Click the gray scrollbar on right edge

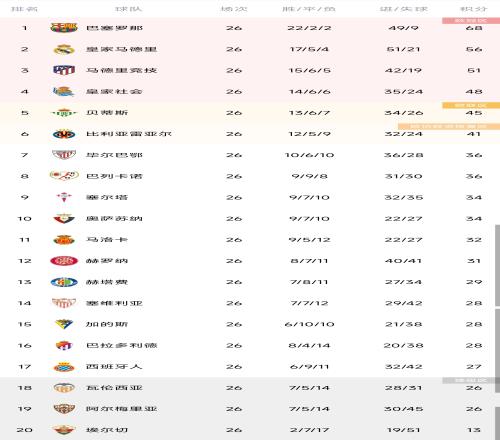(x=497, y=265)
